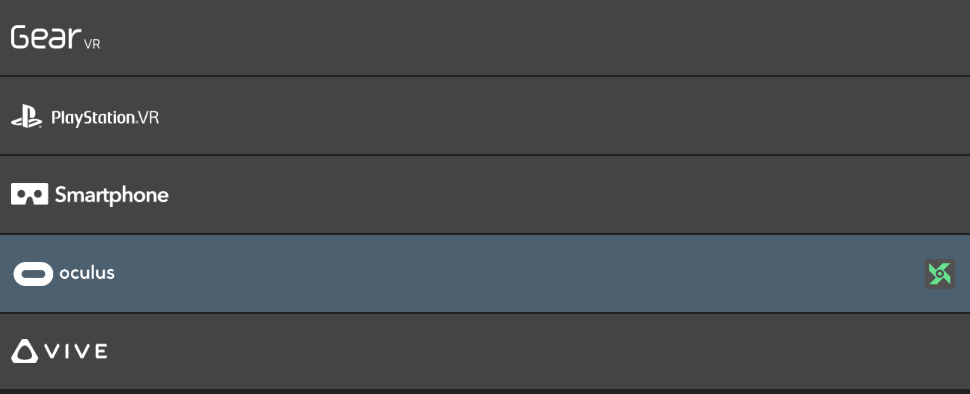The image size is (970, 394).
Task: Click the HTC Vive triangle logo
Action: pos(25,351)
